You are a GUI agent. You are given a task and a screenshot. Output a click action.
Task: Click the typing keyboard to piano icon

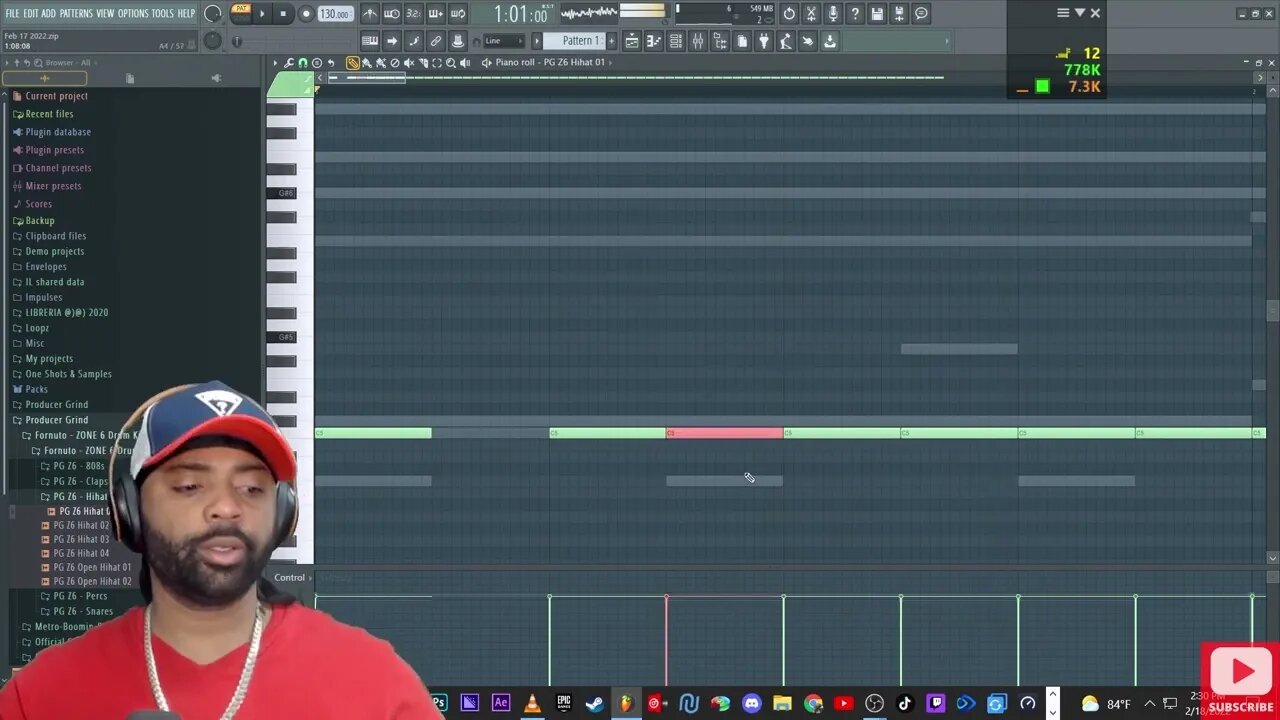click(x=370, y=41)
